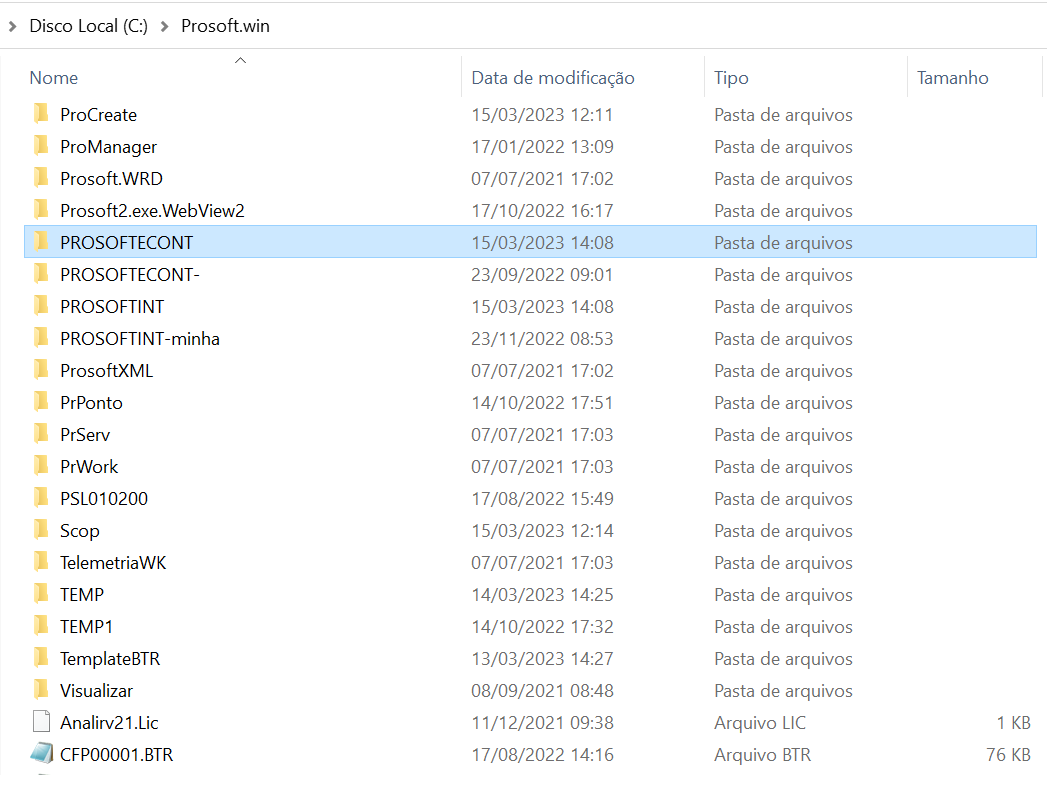This screenshot has height=787, width=1047.
Task: Expand breadcrumb chevron before Disco Local (C:)
Action: pyautogui.click(x=12, y=26)
